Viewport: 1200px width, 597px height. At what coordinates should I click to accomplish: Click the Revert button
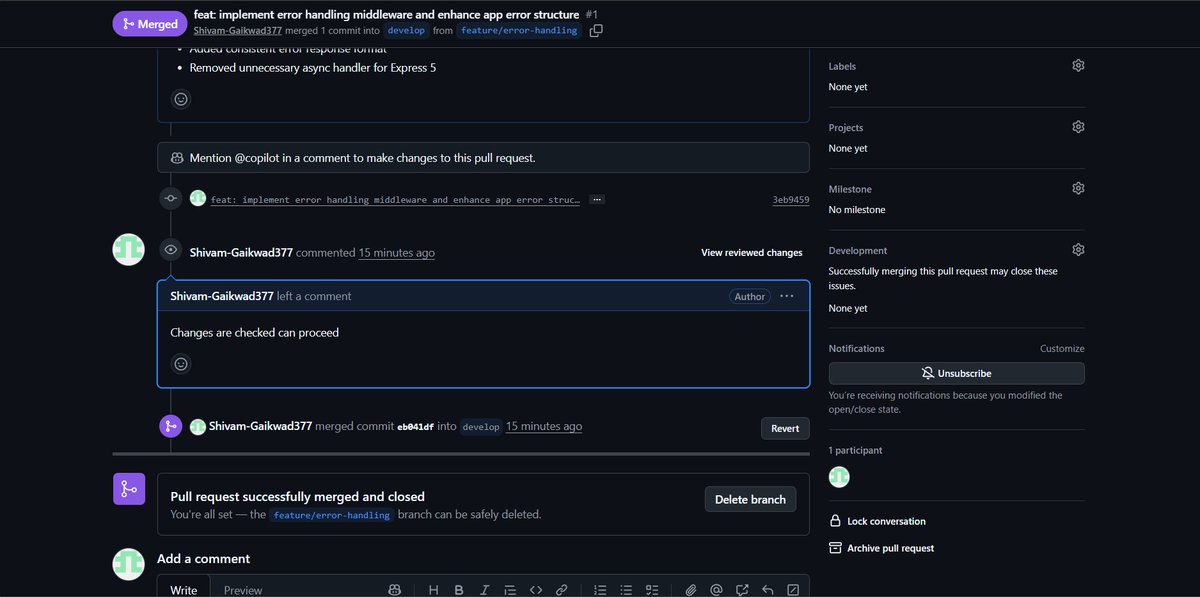(x=785, y=428)
